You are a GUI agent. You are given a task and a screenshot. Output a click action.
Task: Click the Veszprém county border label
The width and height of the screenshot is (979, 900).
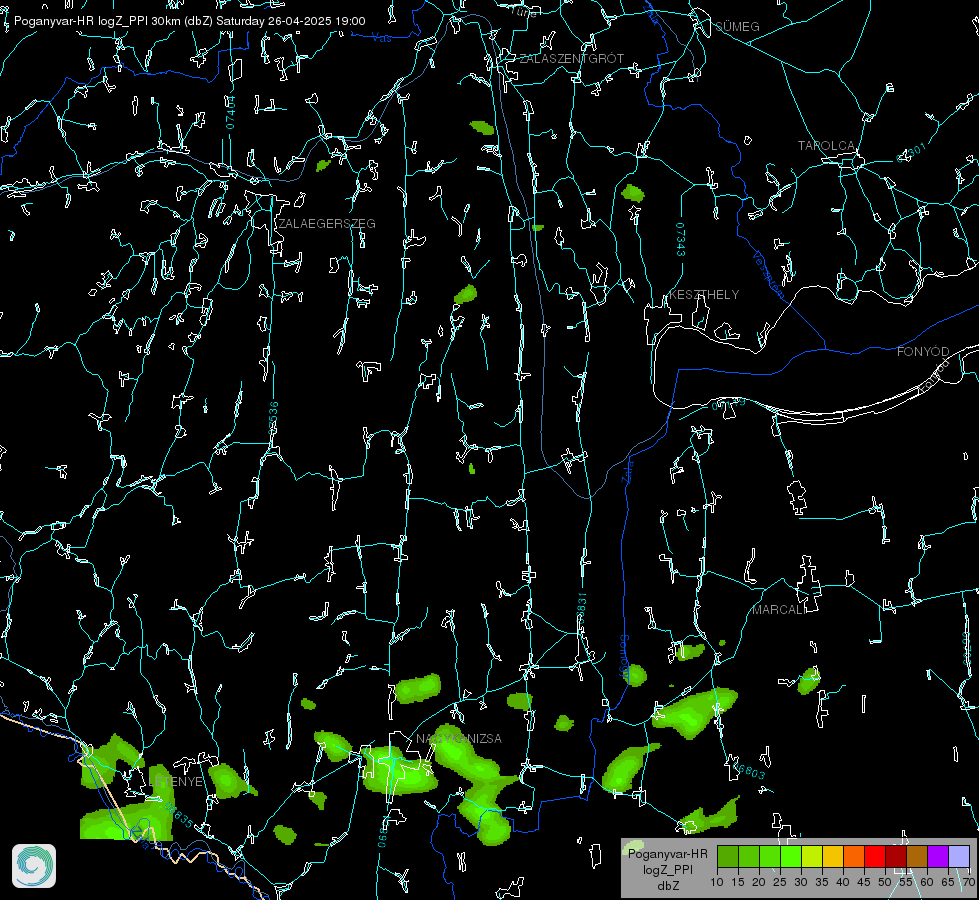(767, 275)
